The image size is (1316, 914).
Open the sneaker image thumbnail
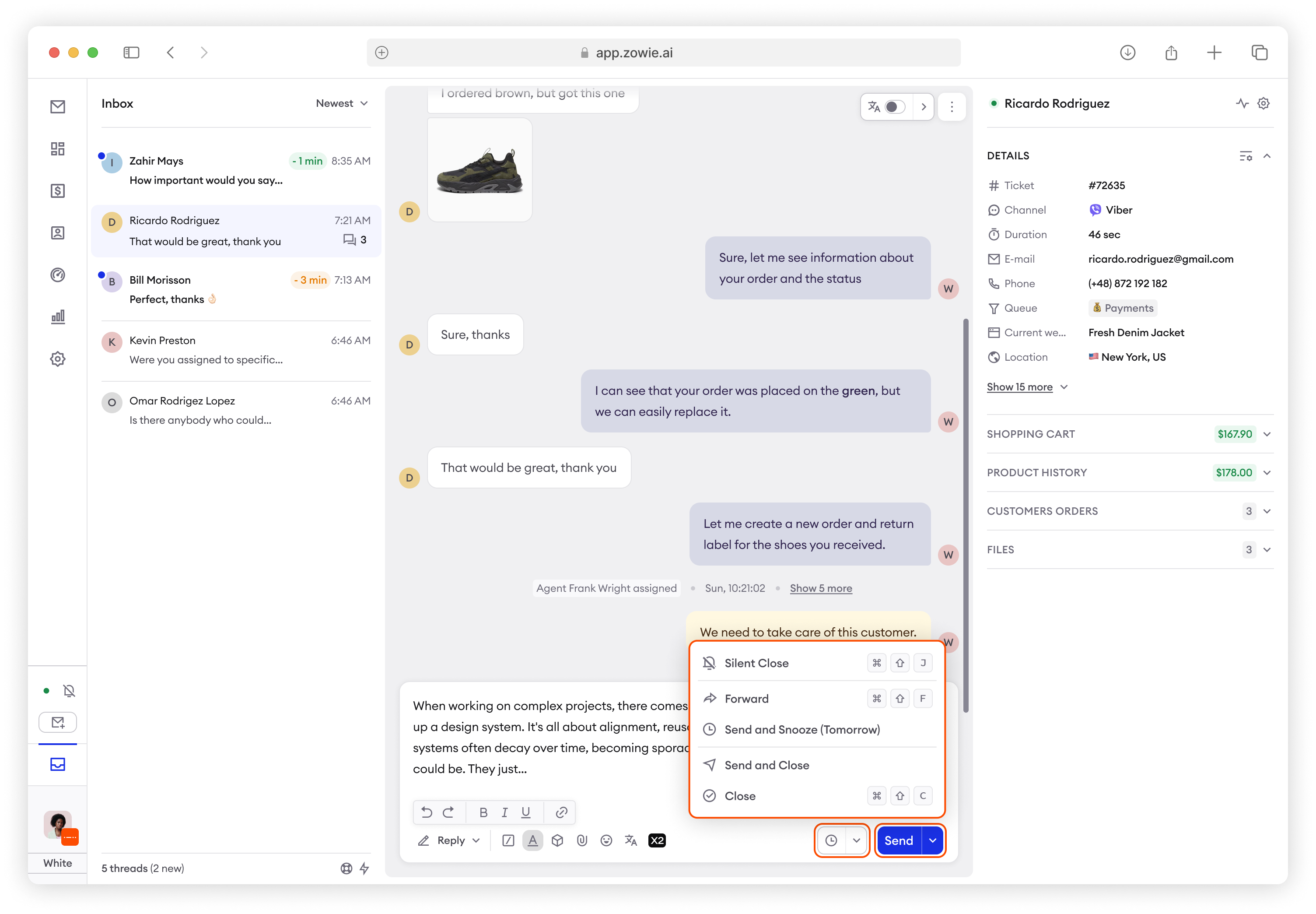479,170
